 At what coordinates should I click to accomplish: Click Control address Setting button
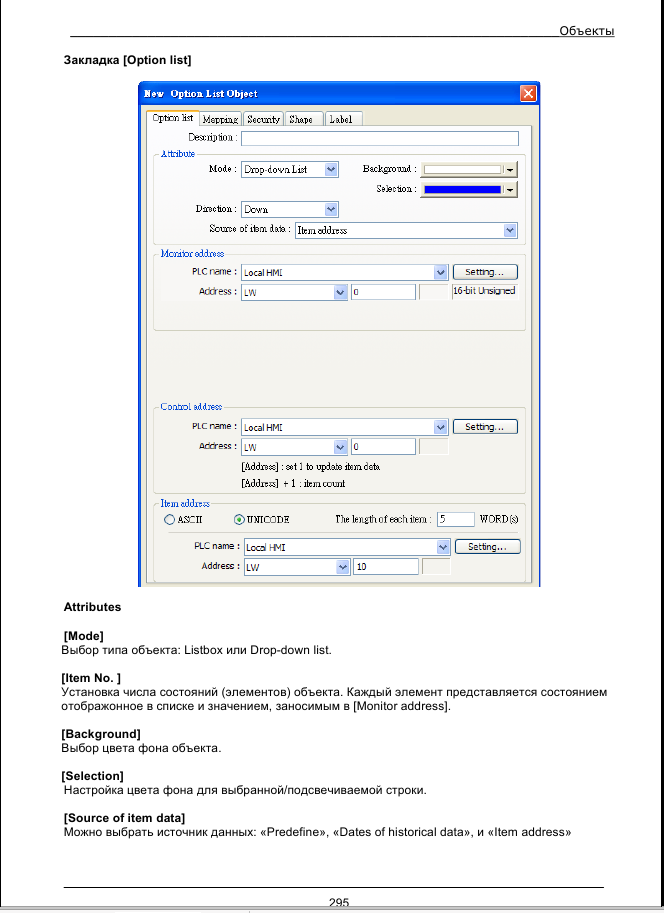(x=485, y=427)
